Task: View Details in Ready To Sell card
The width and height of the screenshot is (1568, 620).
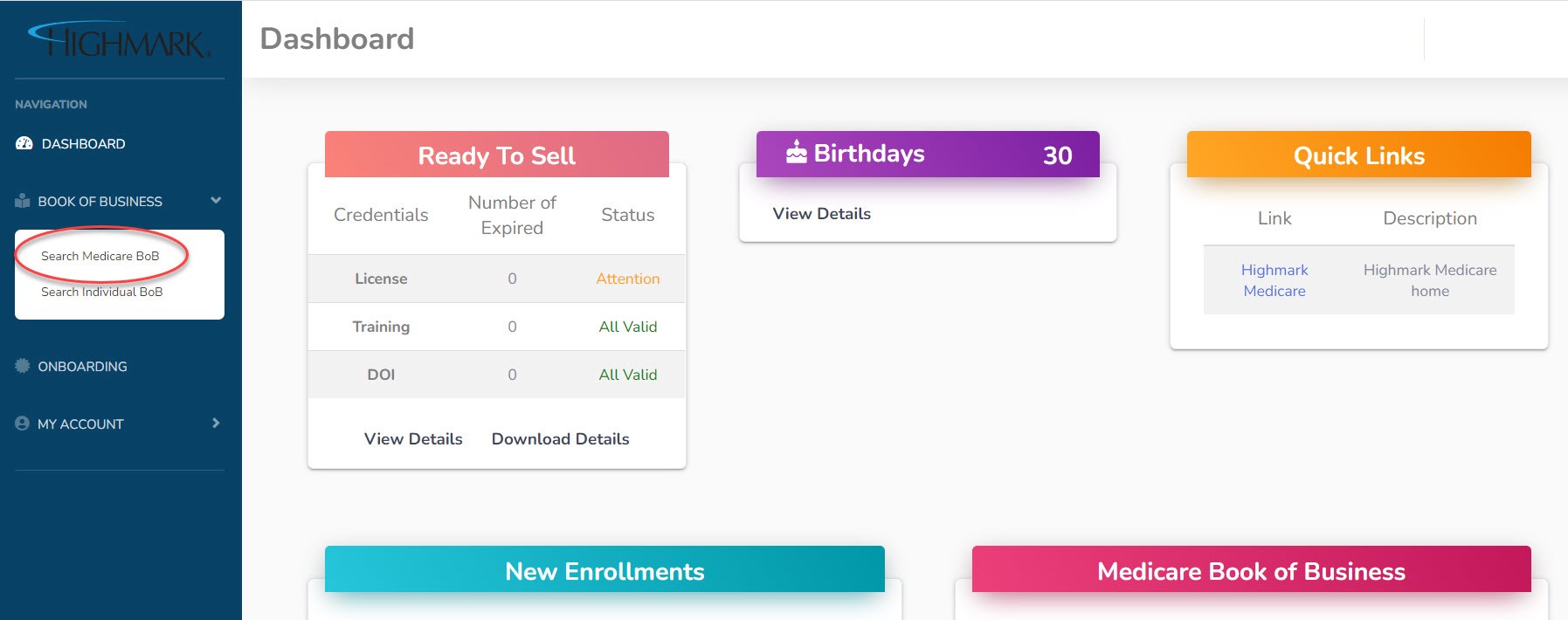Action: pos(413,439)
